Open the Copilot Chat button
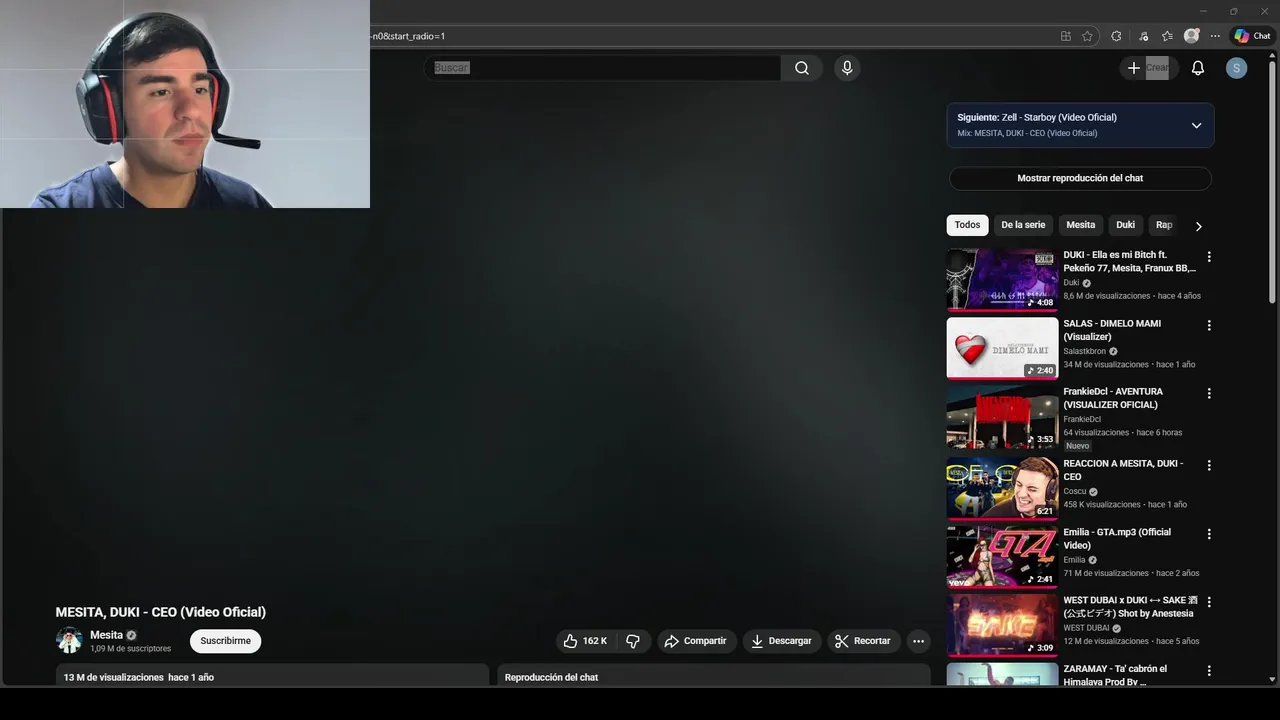This screenshot has width=1280, height=720. tap(1253, 36)
